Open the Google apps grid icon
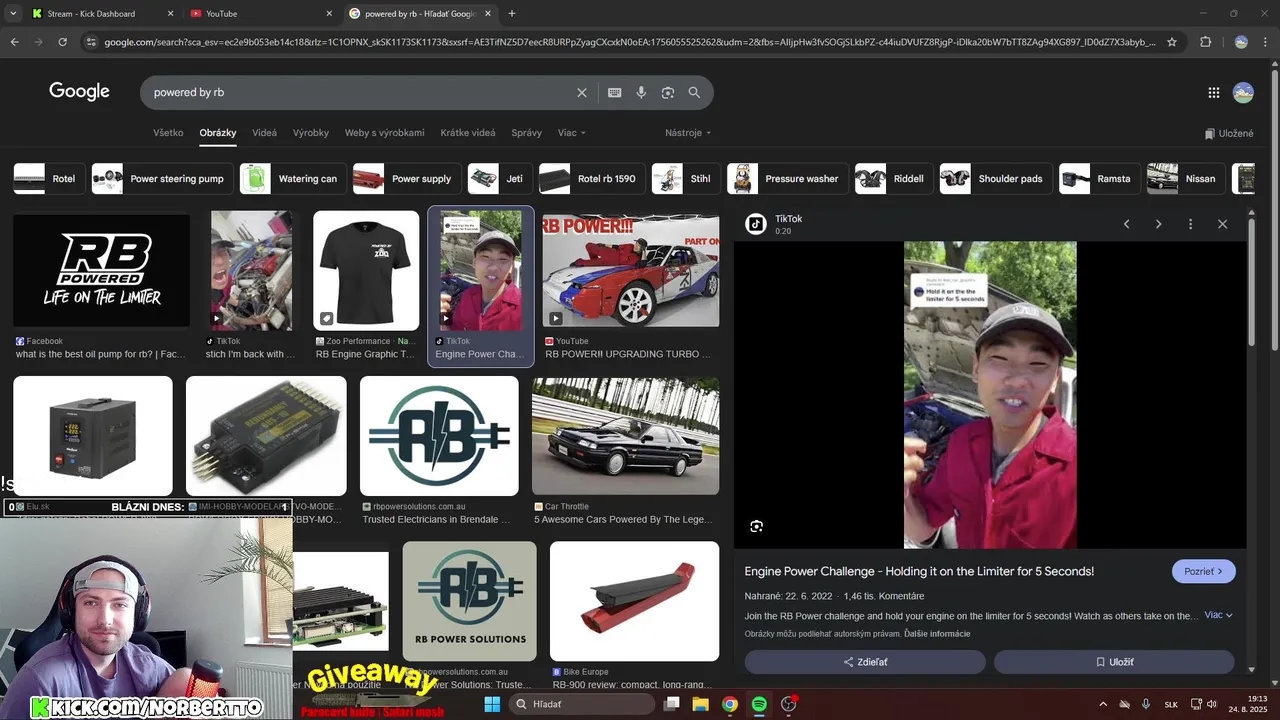 (1214, 93)
